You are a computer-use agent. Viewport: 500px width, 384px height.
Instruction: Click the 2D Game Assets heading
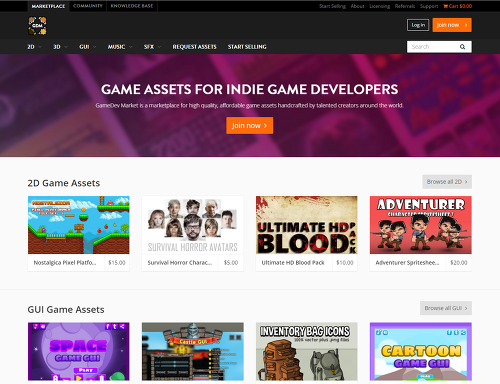point(64,183)
